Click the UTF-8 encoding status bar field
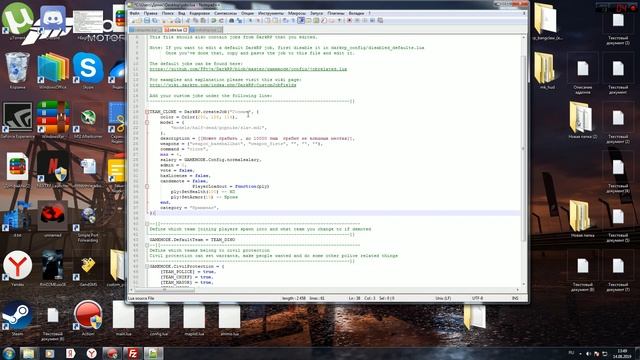Screen dimensions: 640x360 pos(478,298)
